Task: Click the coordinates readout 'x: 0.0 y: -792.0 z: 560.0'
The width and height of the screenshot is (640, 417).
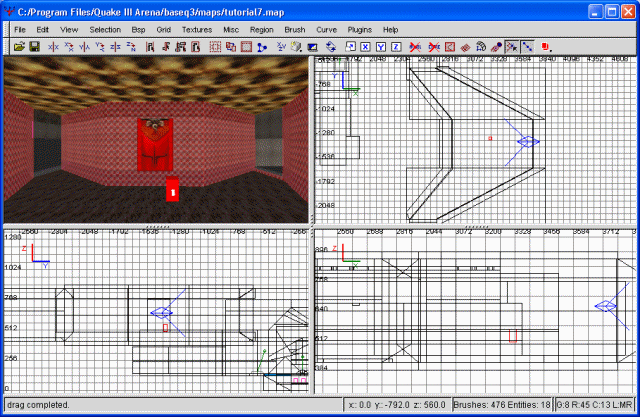Action: pyautogui.click(x=397, y=405)
